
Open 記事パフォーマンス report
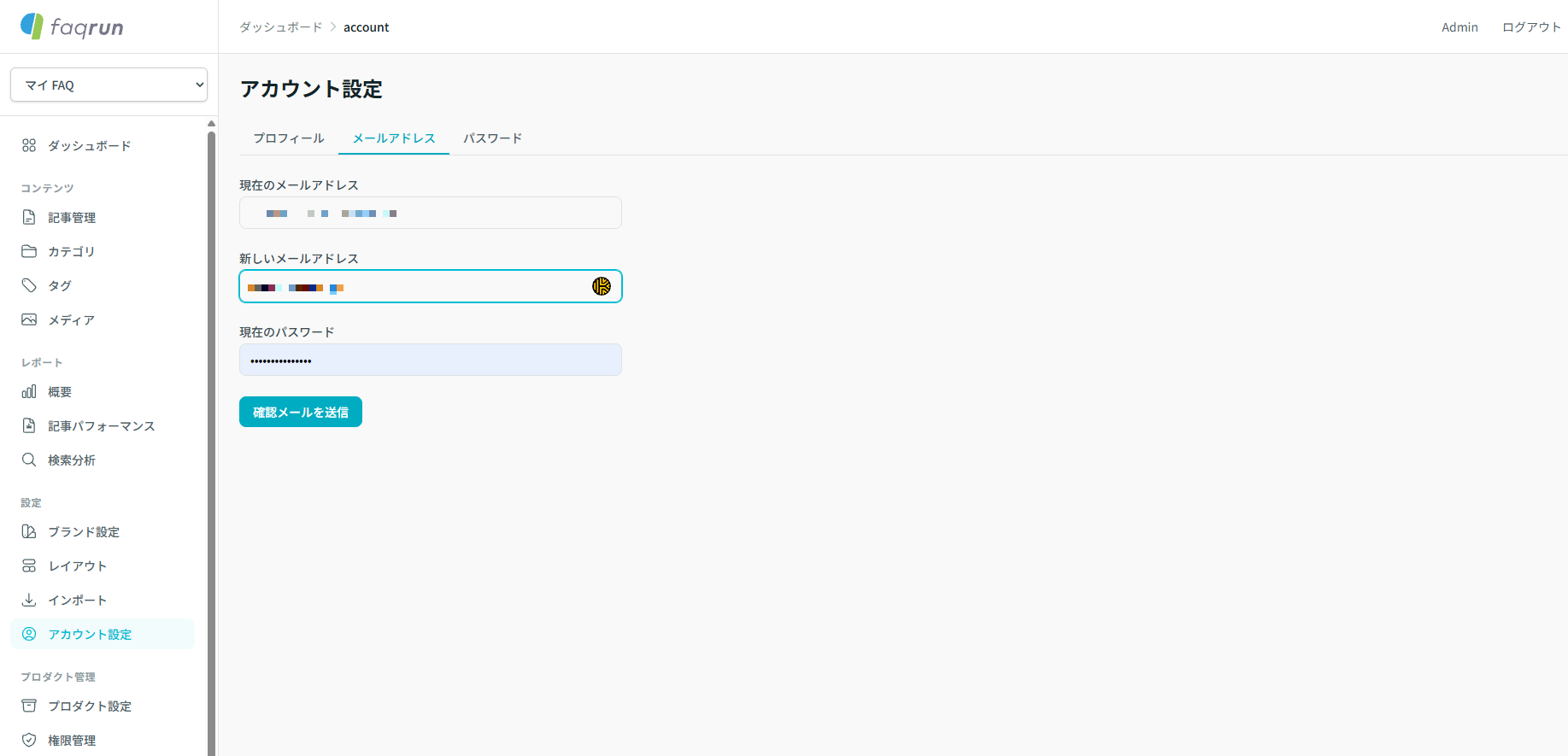(x=103, y=425)
